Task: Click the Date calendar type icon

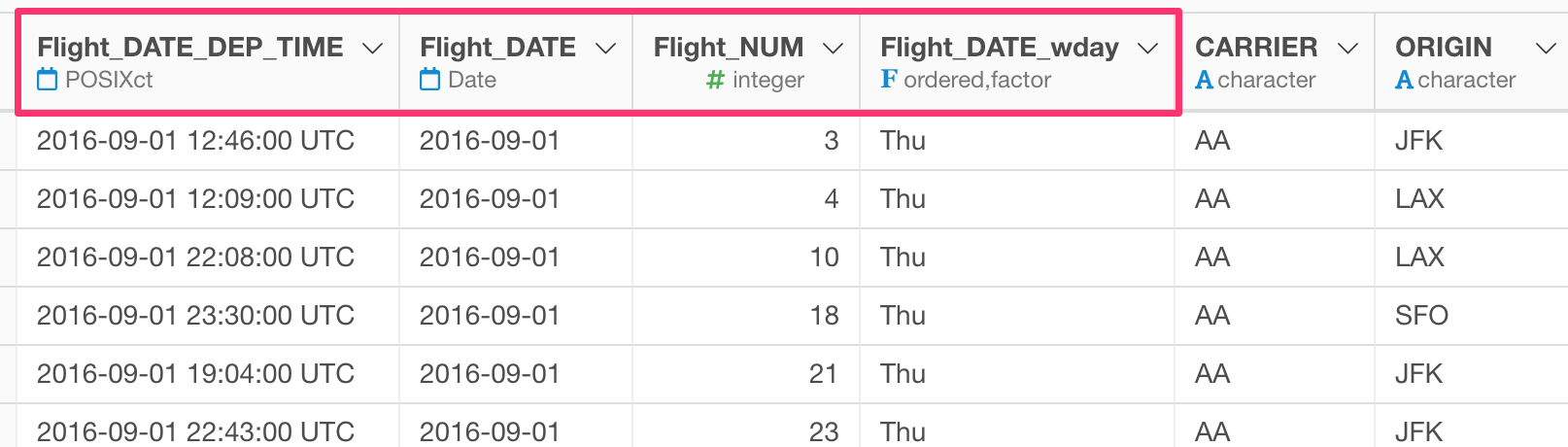Action: click(x=429, y=80)
